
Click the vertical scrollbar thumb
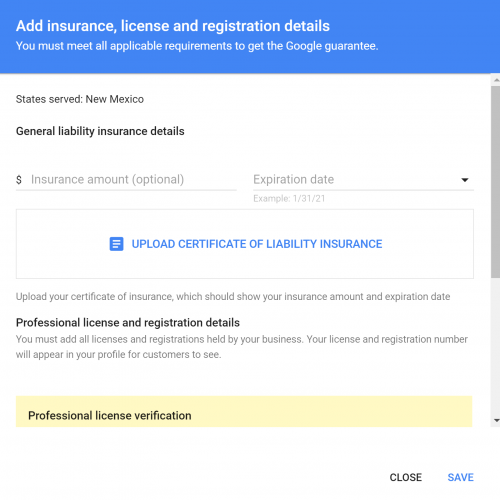click(495, 182)
